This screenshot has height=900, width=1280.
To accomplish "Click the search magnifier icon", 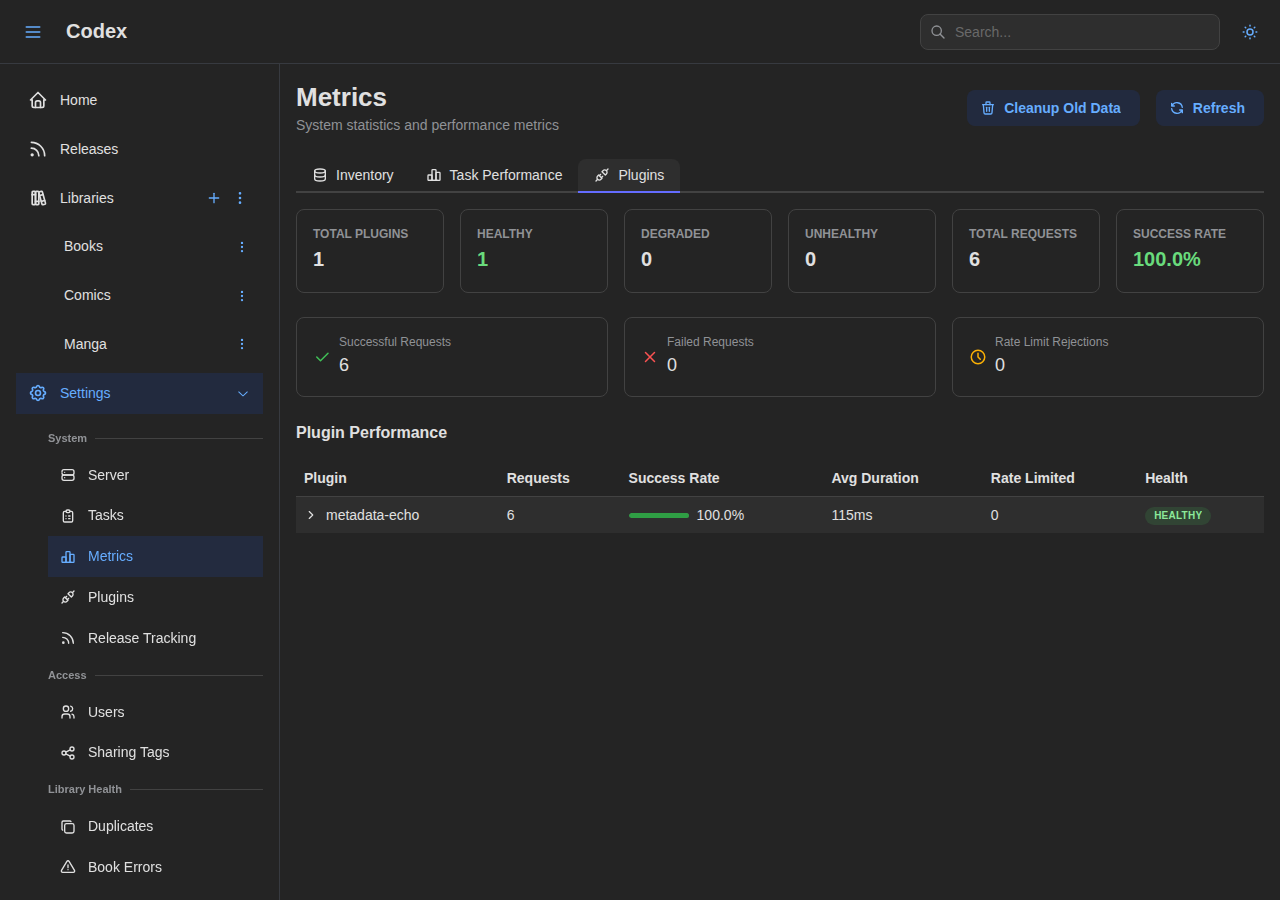I will tap(938, 32).
